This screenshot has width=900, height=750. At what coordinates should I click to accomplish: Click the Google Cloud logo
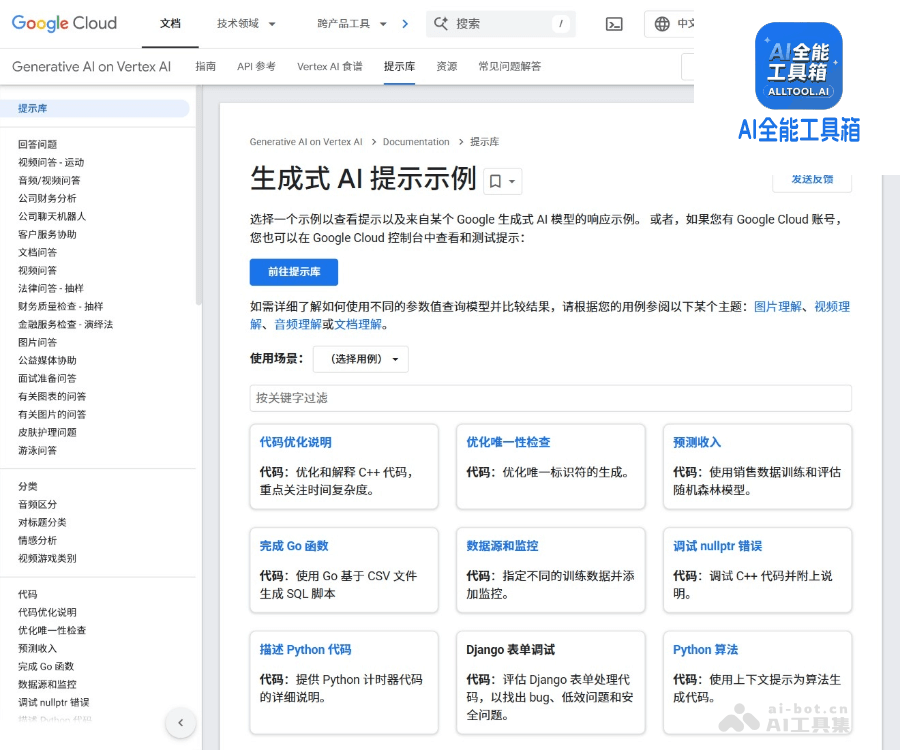point(64,24)
